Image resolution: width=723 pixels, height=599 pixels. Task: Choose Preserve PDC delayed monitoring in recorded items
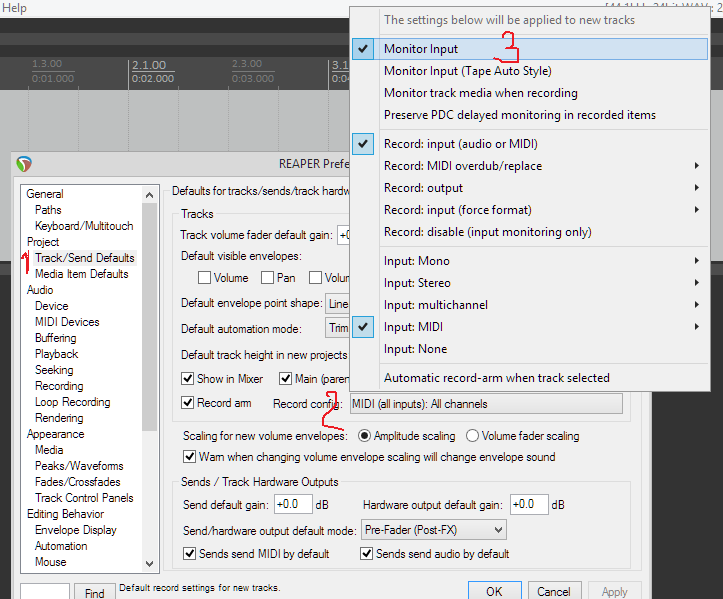pyautogui.click(x=529, y=115)
